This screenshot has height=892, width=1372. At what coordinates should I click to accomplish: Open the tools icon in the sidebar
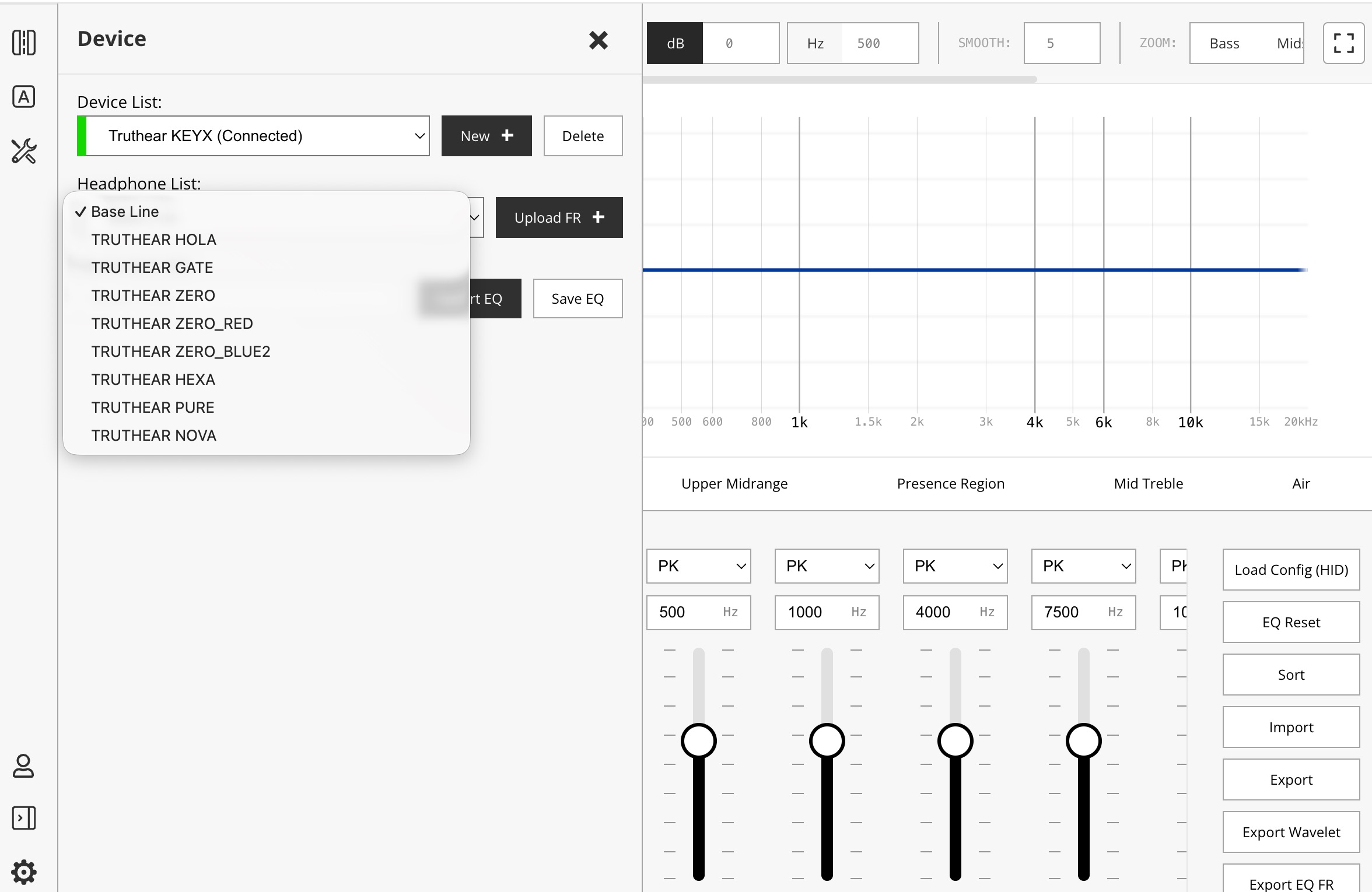[x=23, y=152]
